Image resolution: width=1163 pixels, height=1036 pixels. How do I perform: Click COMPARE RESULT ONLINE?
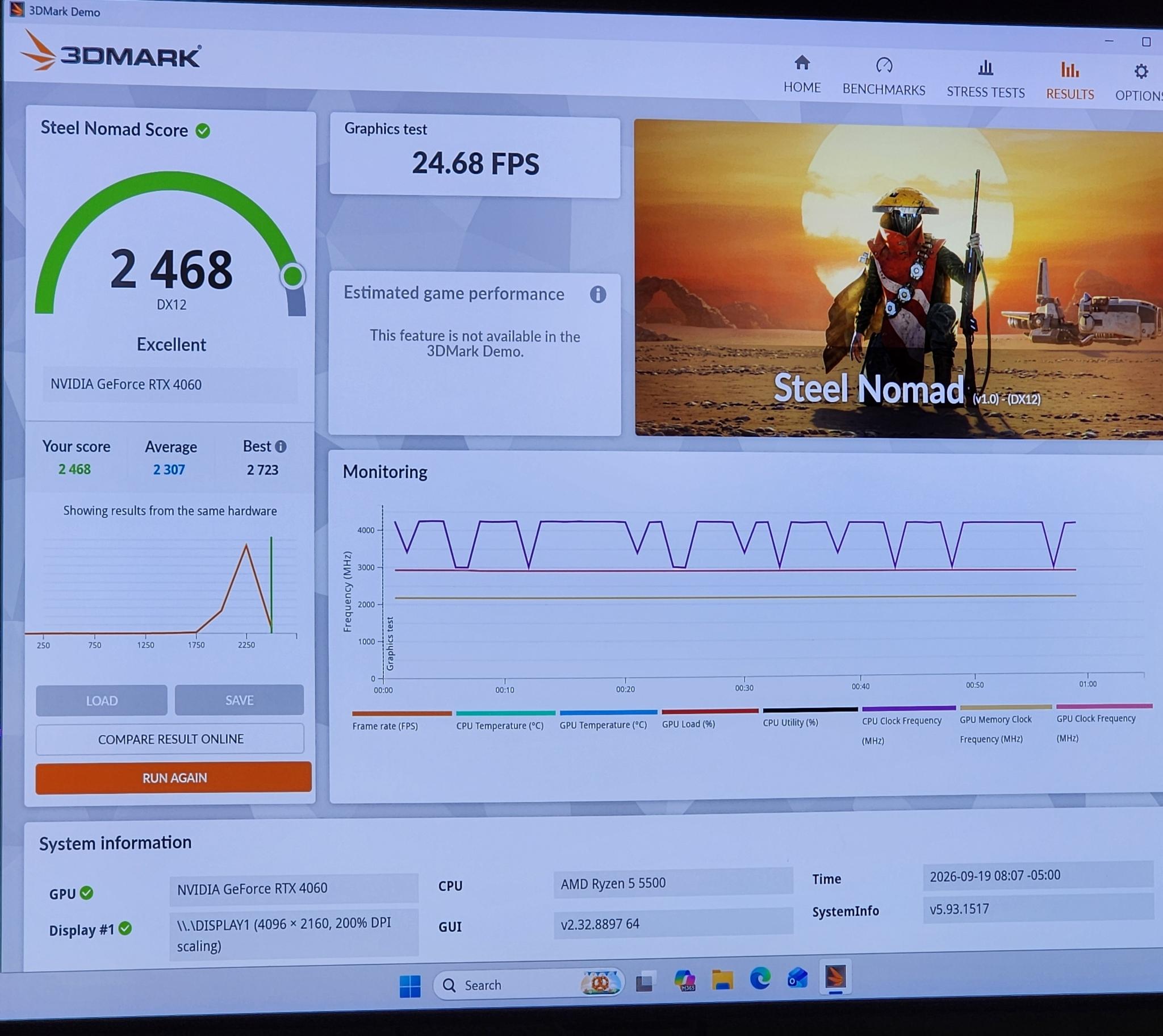pos(170,739)
